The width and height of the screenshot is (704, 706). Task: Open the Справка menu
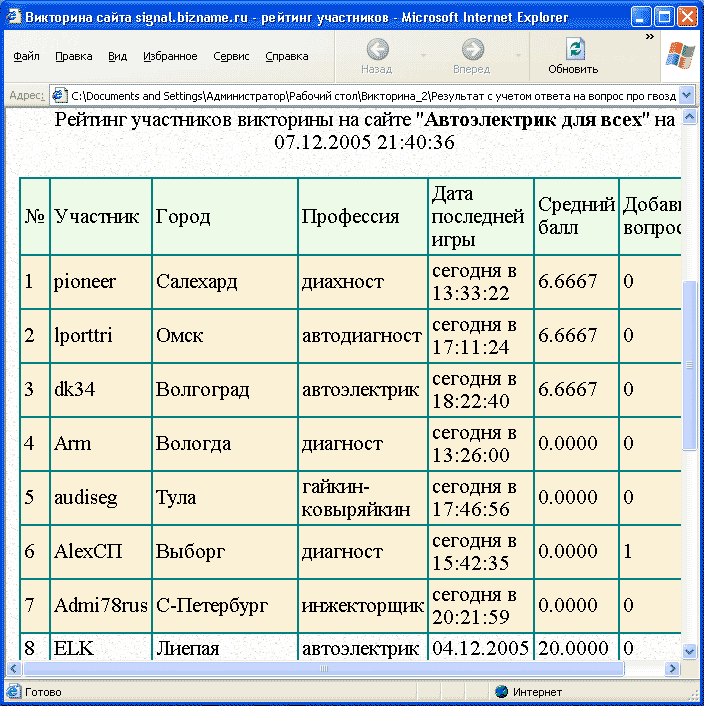click(x=287, y=56)
